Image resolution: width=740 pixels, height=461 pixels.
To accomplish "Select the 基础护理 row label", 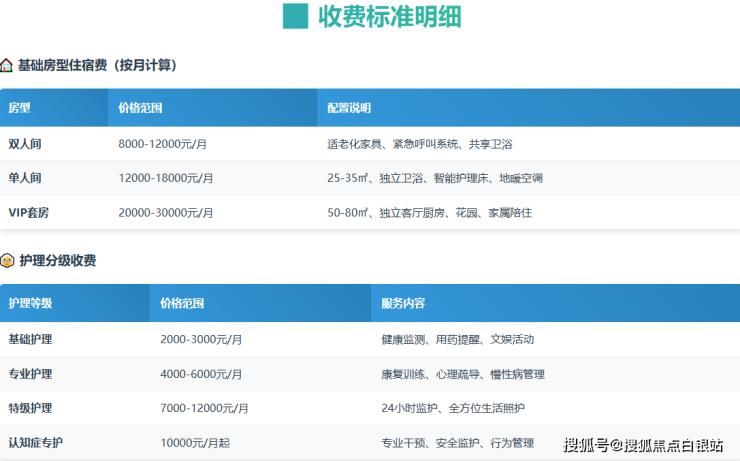I will pos(30,339).
